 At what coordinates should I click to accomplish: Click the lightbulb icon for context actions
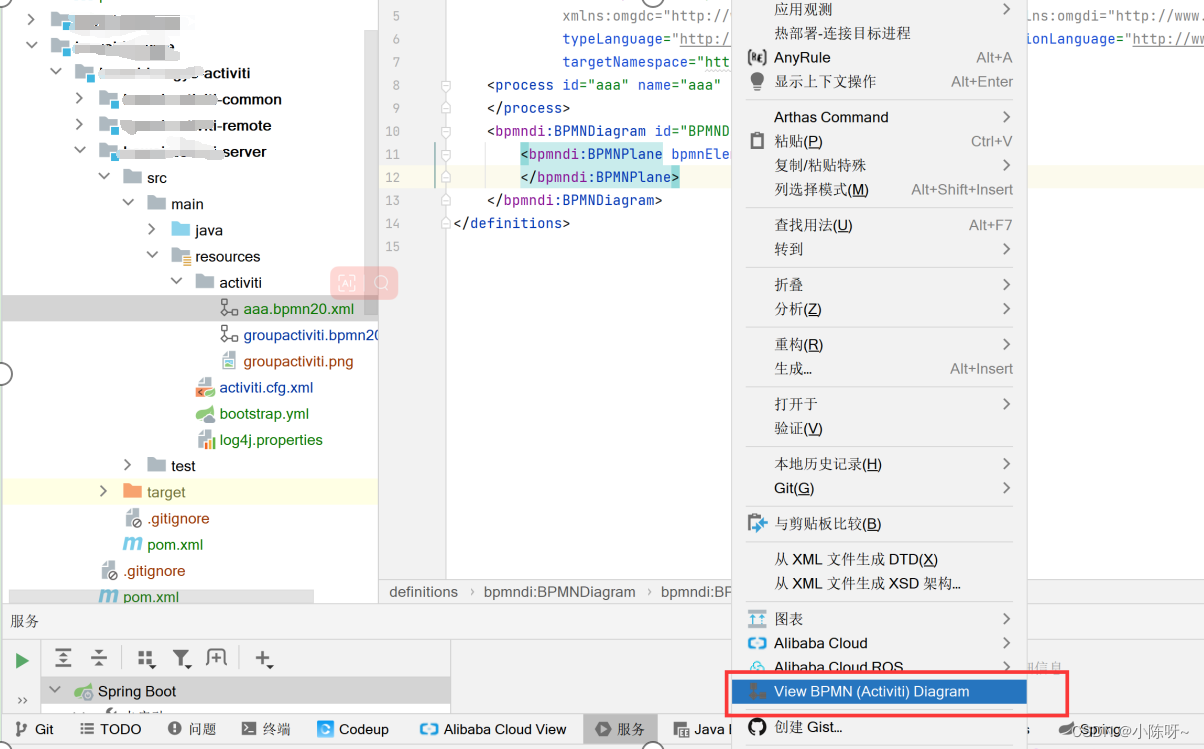[x=757, y=82]
